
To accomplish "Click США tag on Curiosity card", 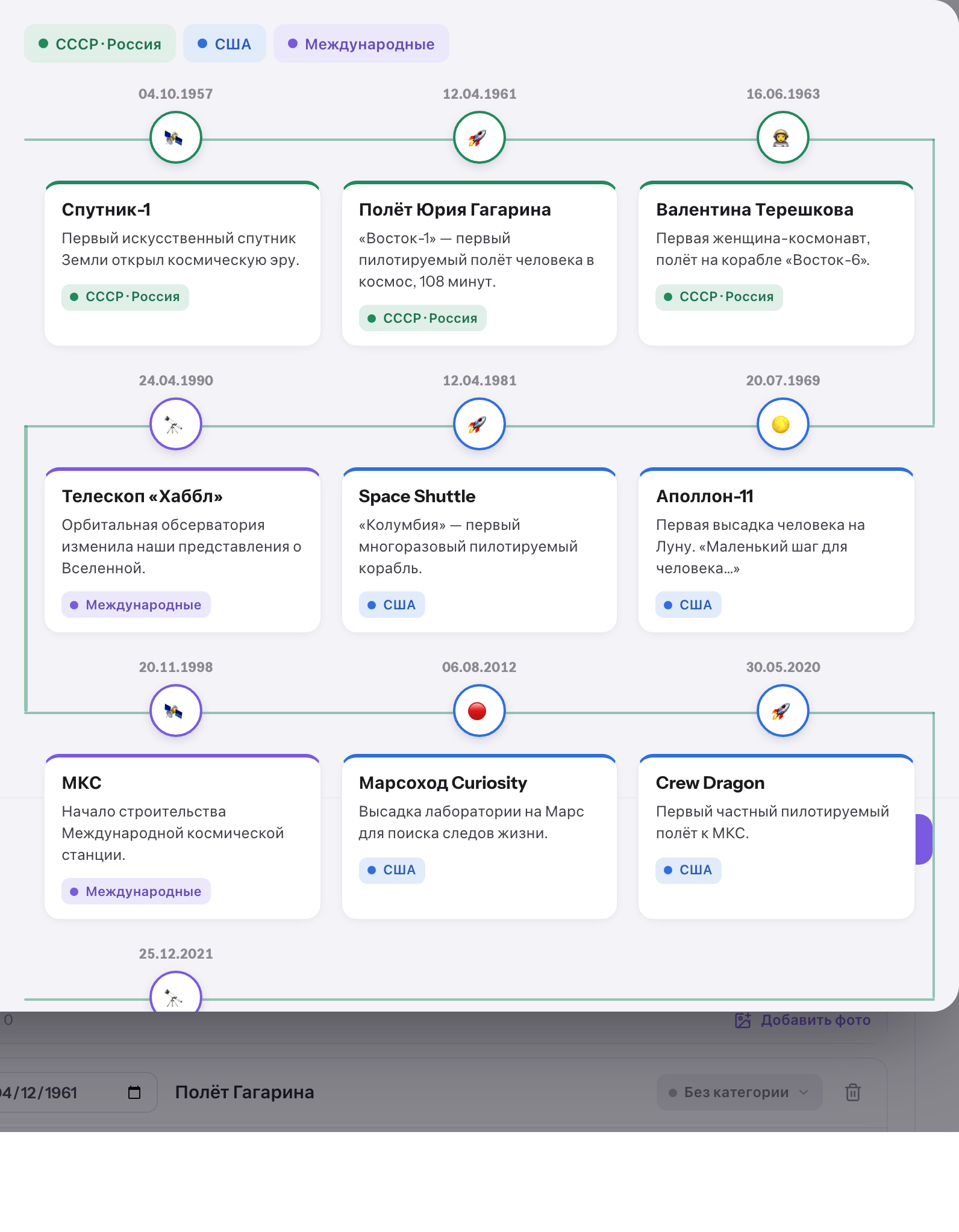I will point(392,870).
